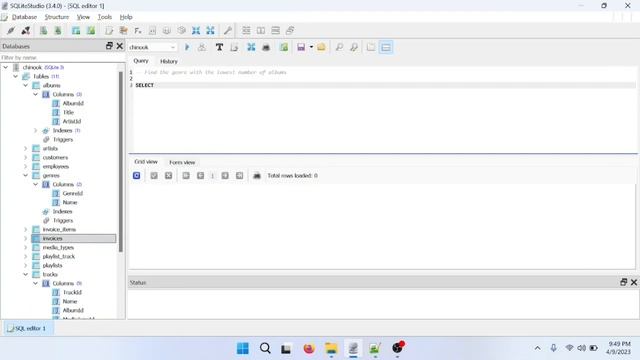Open the Structure menu
Screen dimensions: 640x360
pos(57,17)
